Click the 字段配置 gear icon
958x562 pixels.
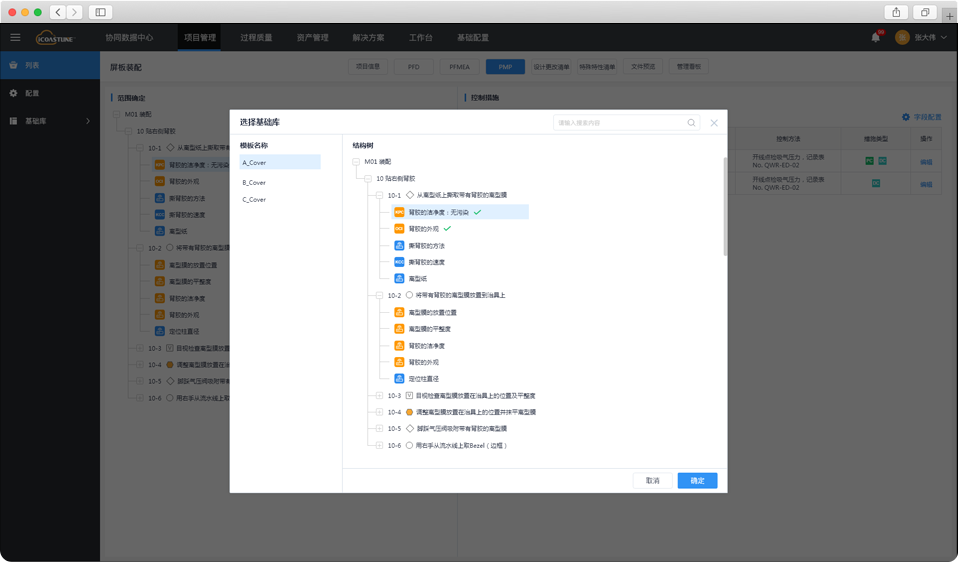pyautogui.click(x=905, y=117)
